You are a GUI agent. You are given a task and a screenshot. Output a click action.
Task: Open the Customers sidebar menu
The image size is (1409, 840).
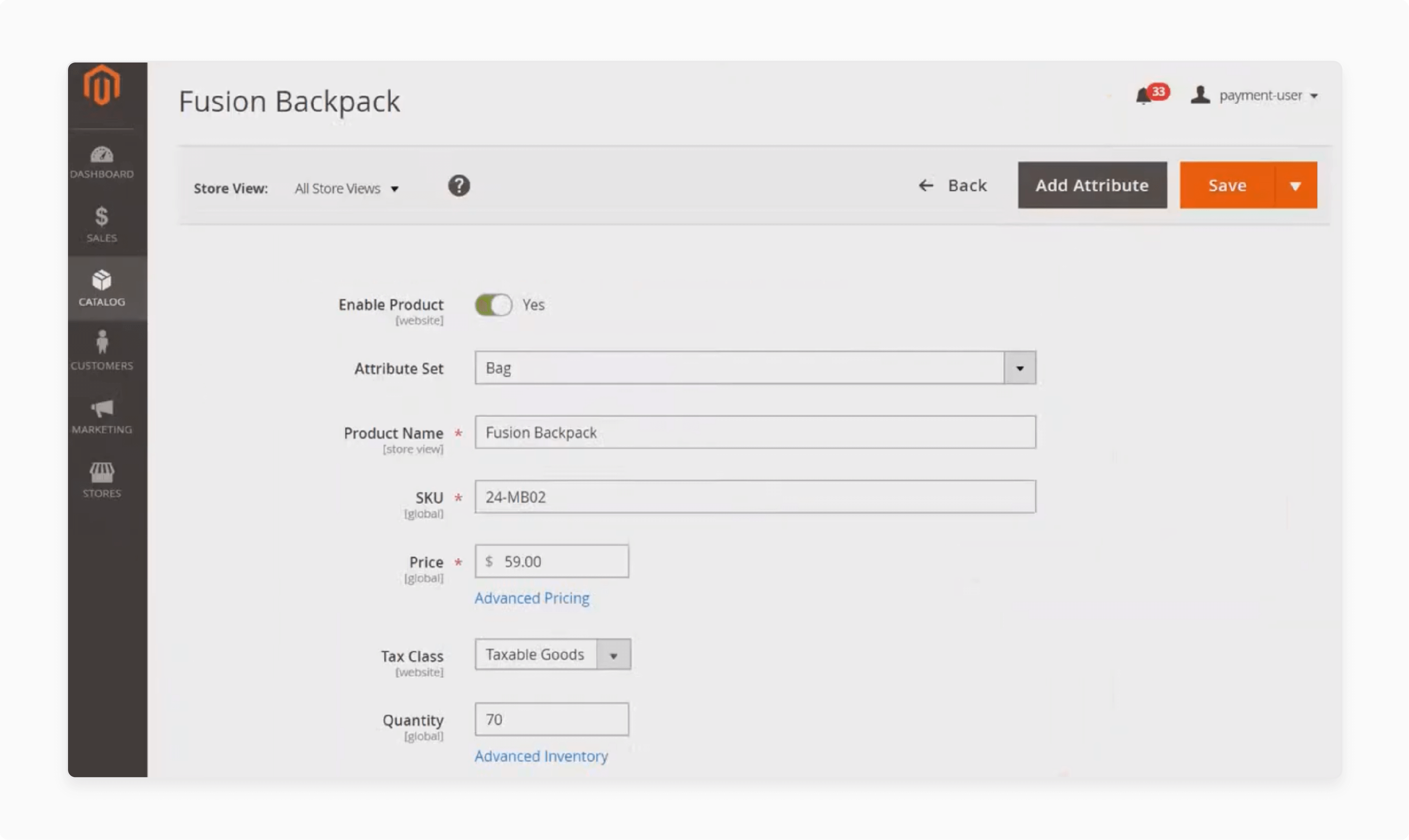coord(102,351)
